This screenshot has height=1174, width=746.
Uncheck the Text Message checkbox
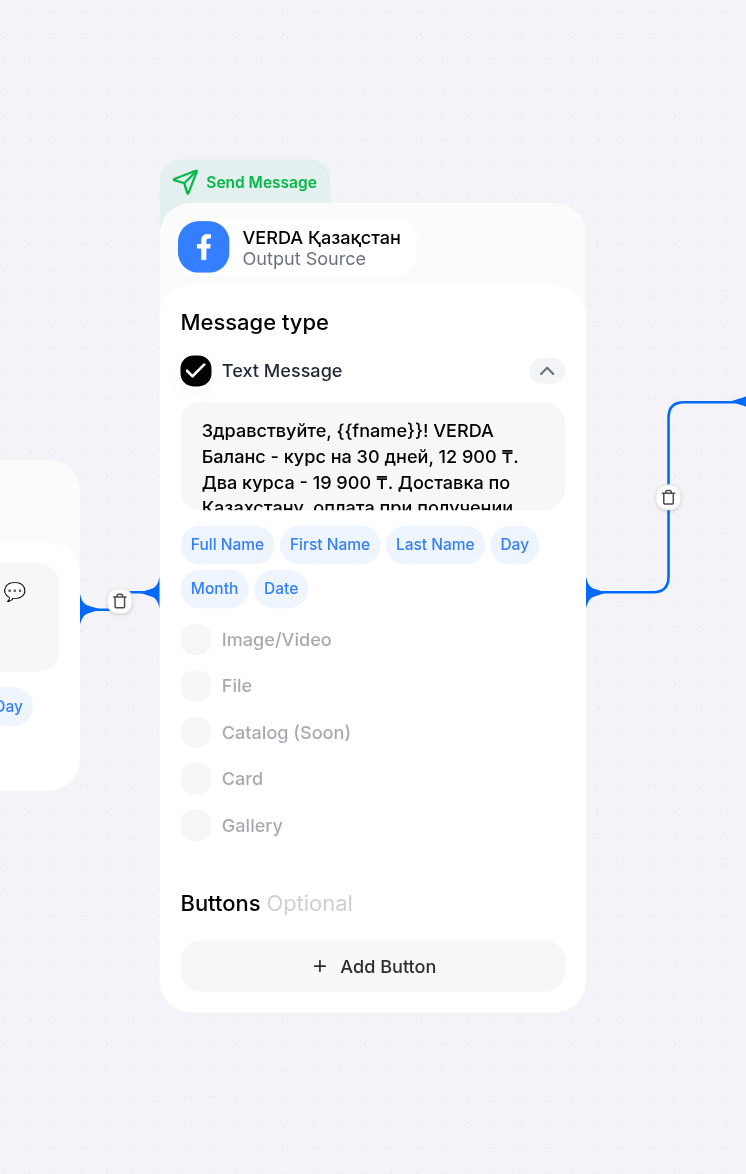[195, 371]
